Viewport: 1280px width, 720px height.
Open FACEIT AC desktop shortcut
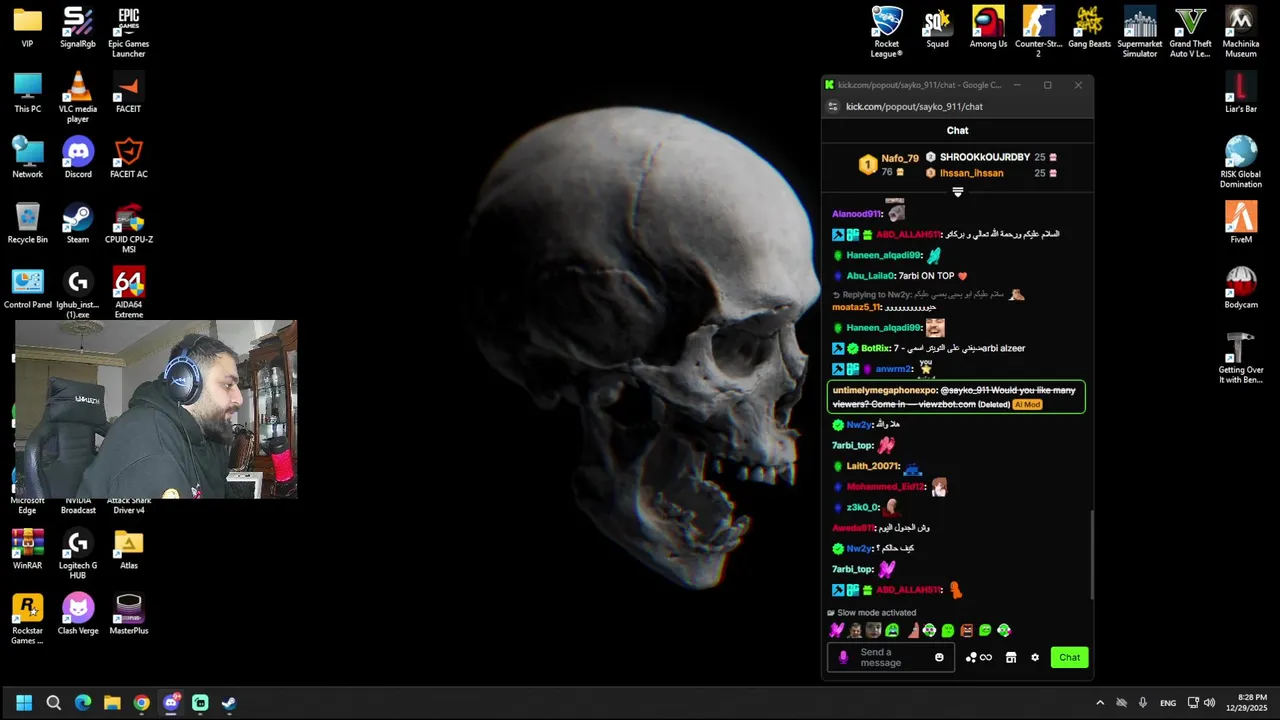(x=128, y=157)
